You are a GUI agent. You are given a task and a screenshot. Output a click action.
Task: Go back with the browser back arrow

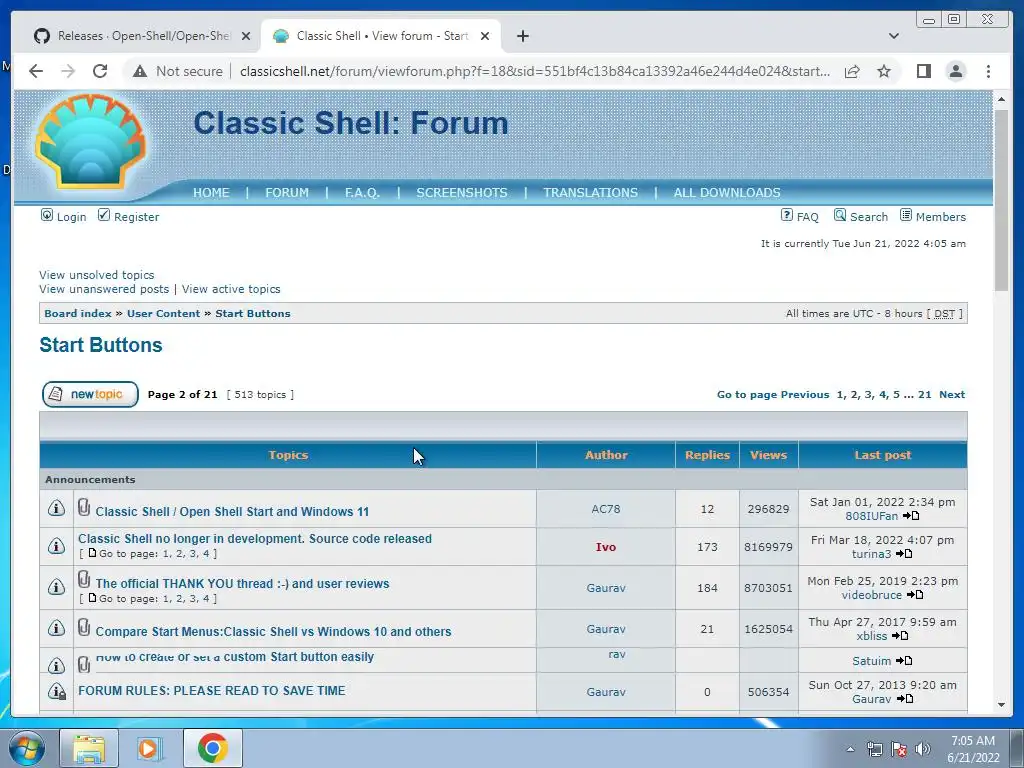click(x=36, y=71)
